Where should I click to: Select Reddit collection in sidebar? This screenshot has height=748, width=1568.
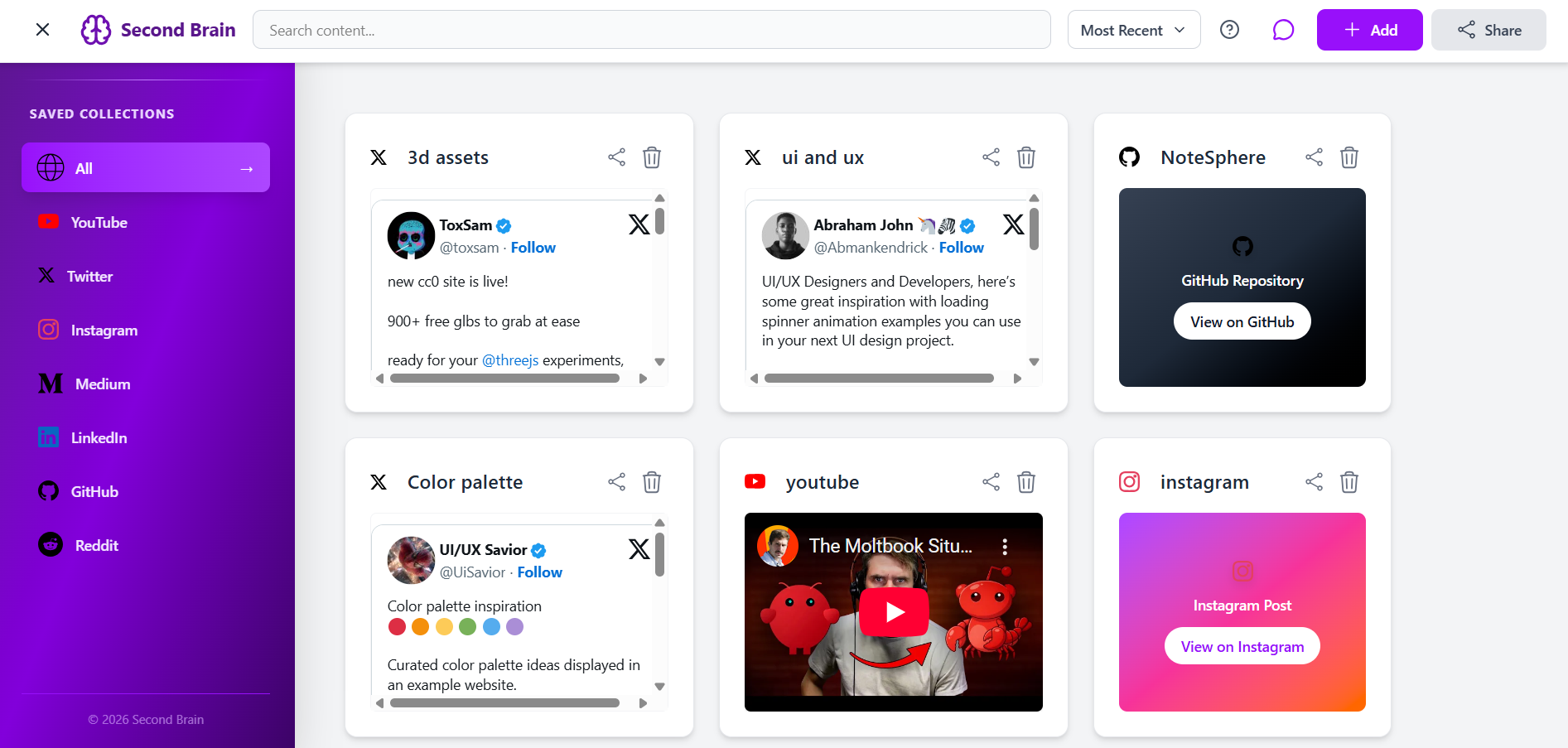pyautogui.click(x=96, y=545)
